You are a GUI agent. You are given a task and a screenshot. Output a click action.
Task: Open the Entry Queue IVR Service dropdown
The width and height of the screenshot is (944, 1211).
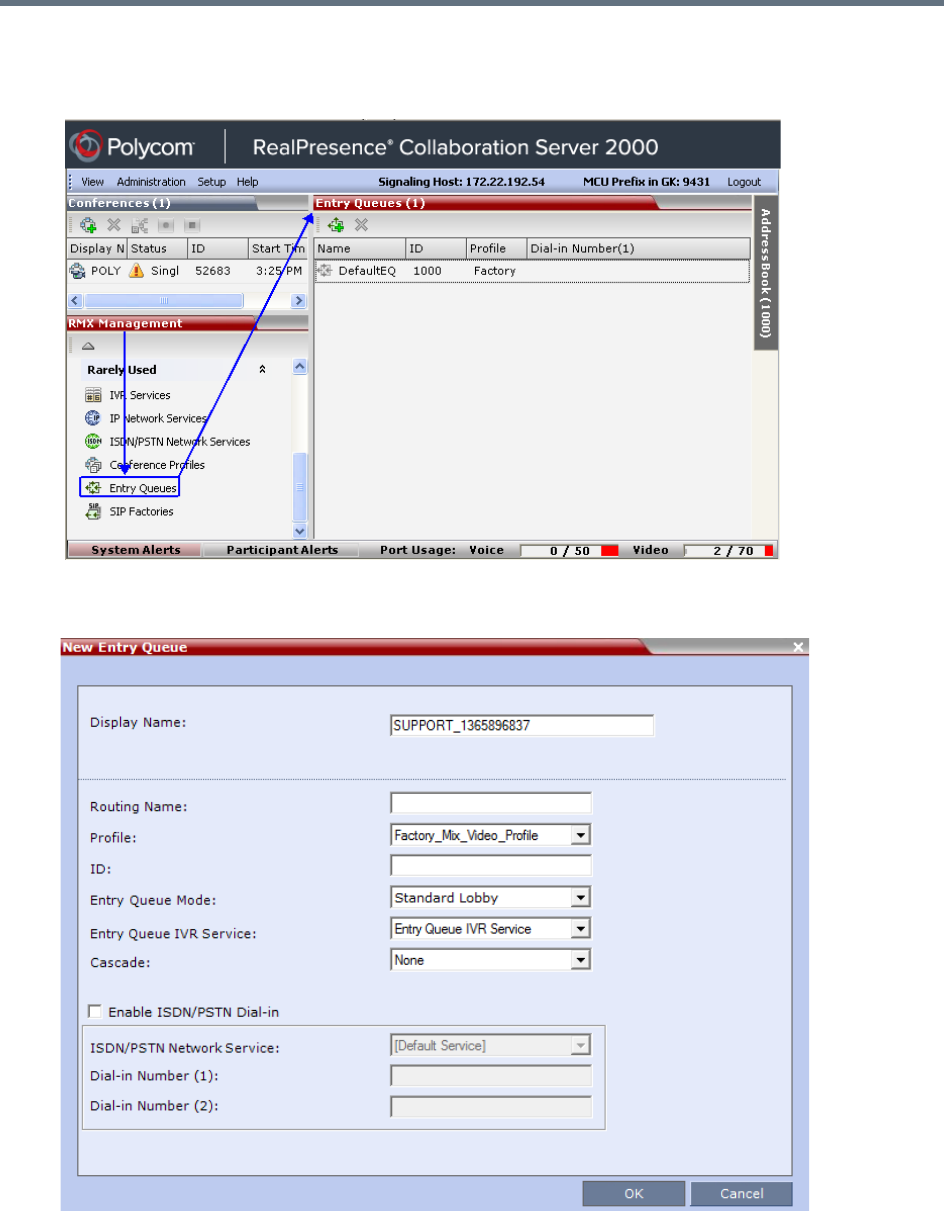(x=581, y=929)
